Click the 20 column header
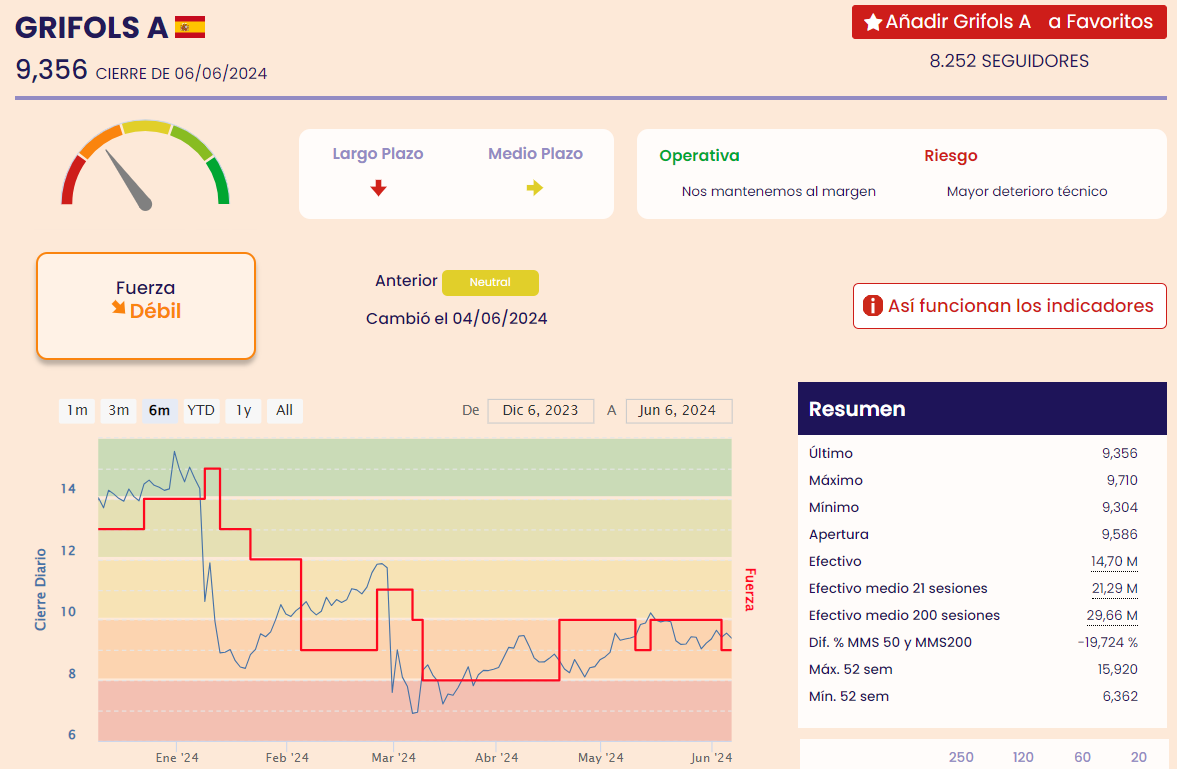 (x=1139, y=757)
